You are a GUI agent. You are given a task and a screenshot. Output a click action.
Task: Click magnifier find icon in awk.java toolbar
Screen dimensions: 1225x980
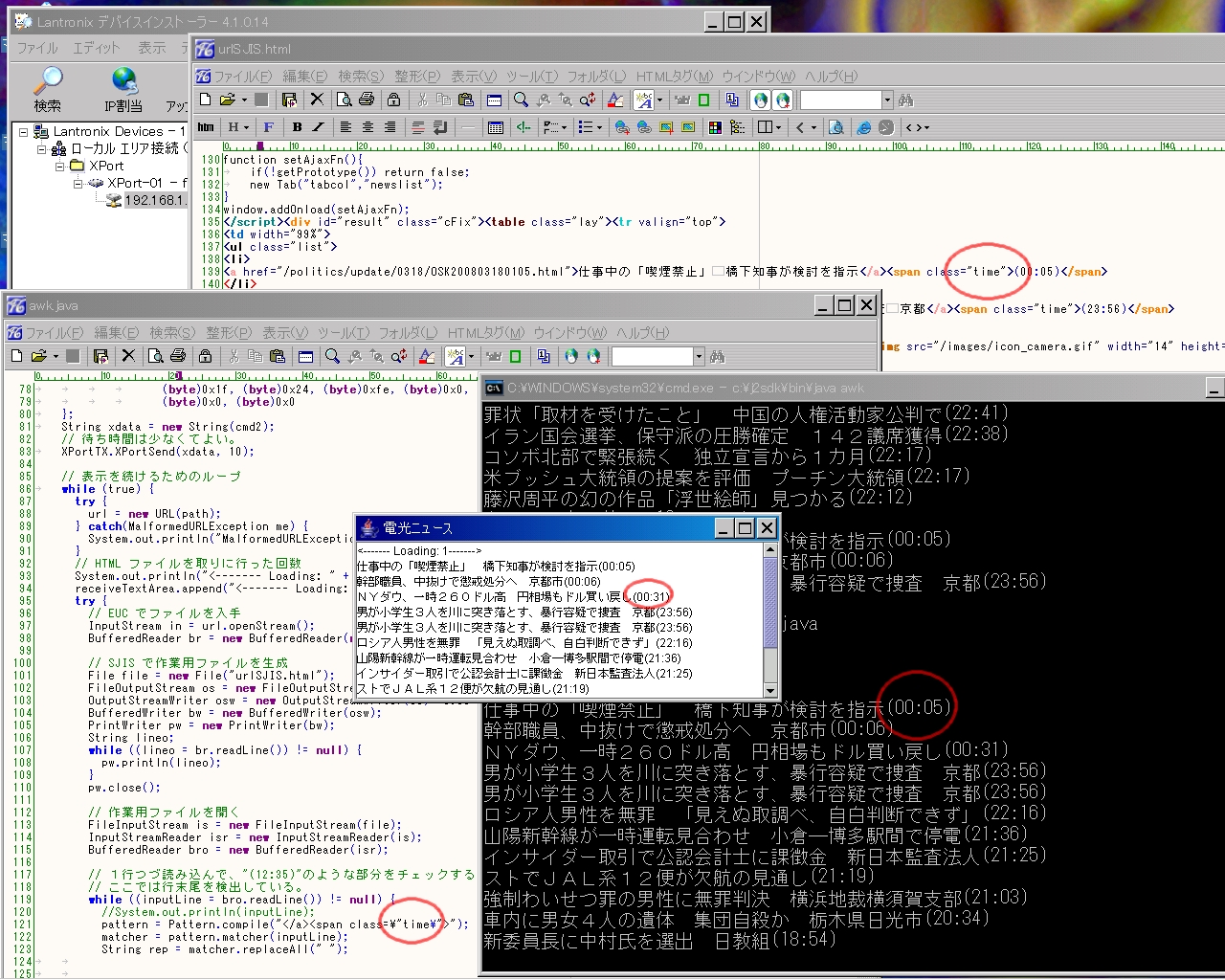(x=332, y=356)
